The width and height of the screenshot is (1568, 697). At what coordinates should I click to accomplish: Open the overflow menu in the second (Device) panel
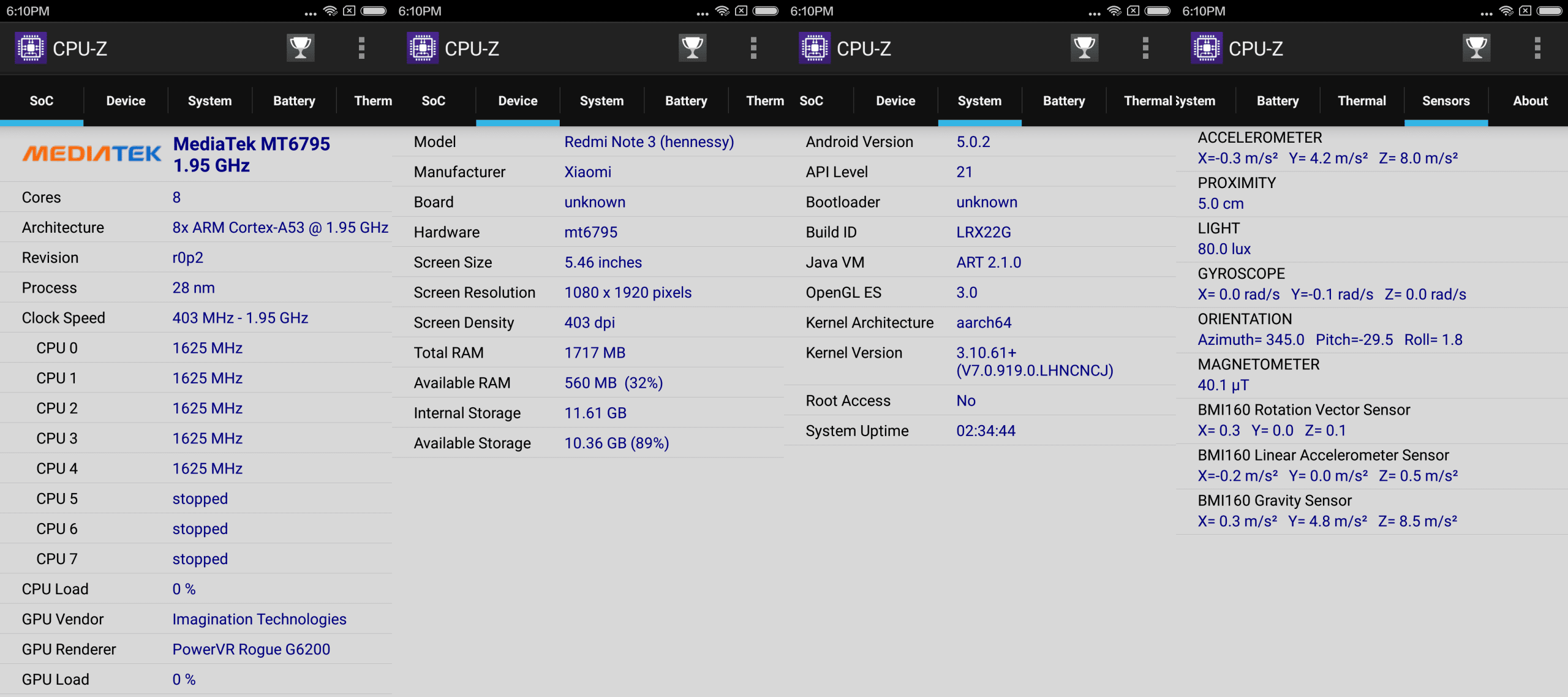click(753, 48)
